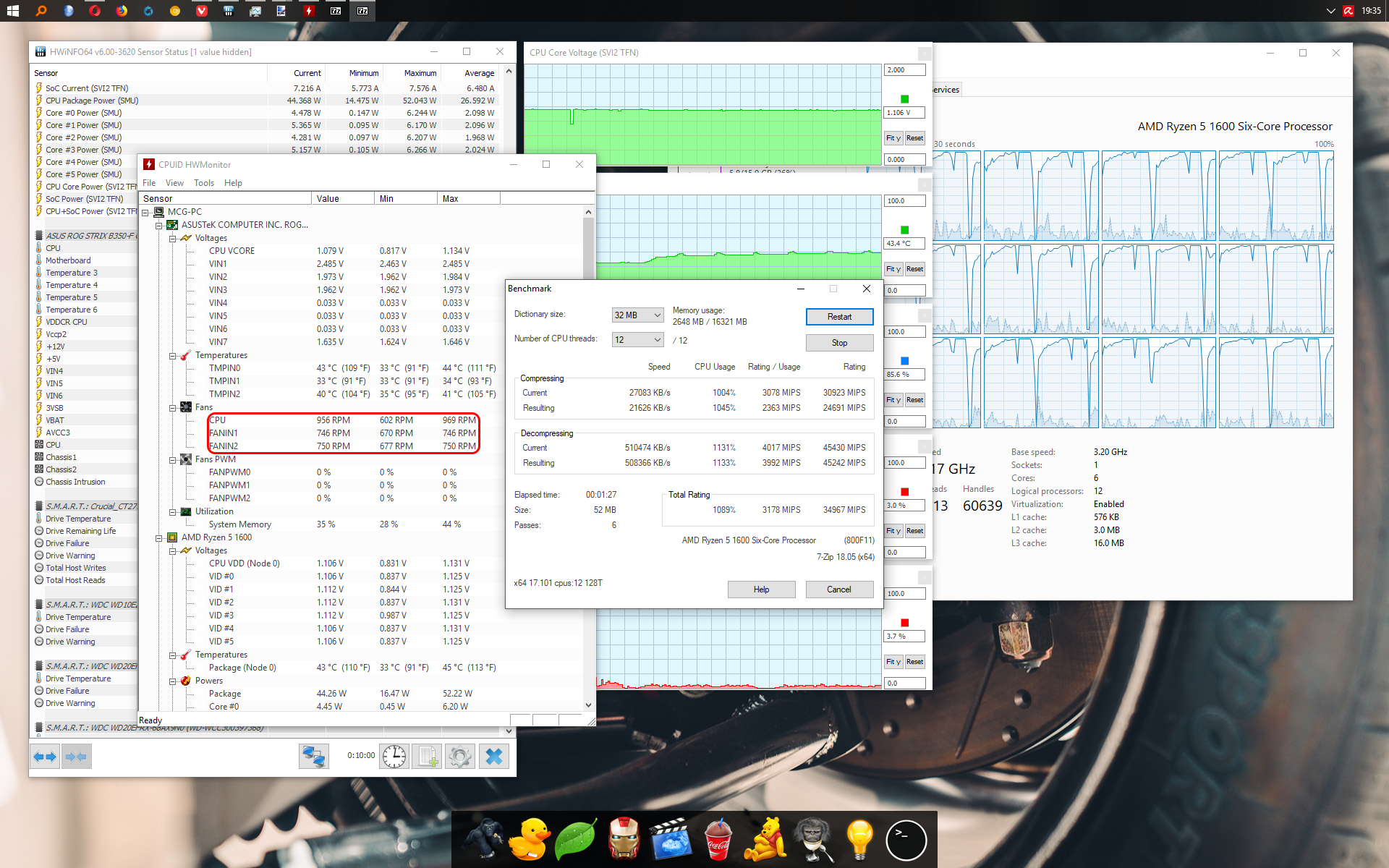Click the Maximum column header in HWiNFO

tap(412, 73)
